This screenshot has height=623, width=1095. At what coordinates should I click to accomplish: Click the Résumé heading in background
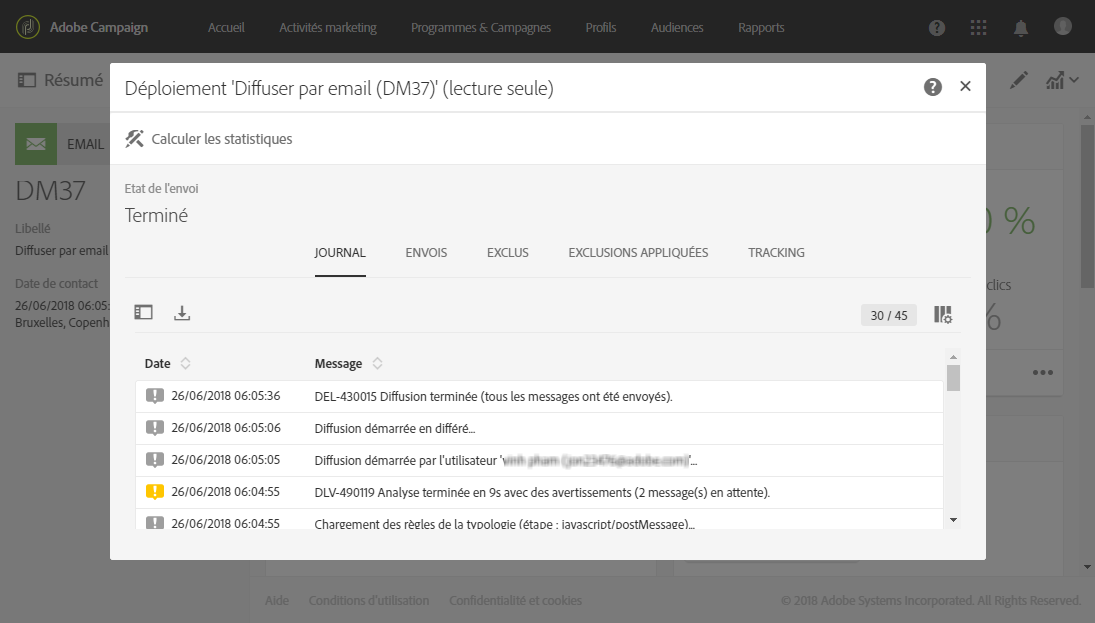73,80
